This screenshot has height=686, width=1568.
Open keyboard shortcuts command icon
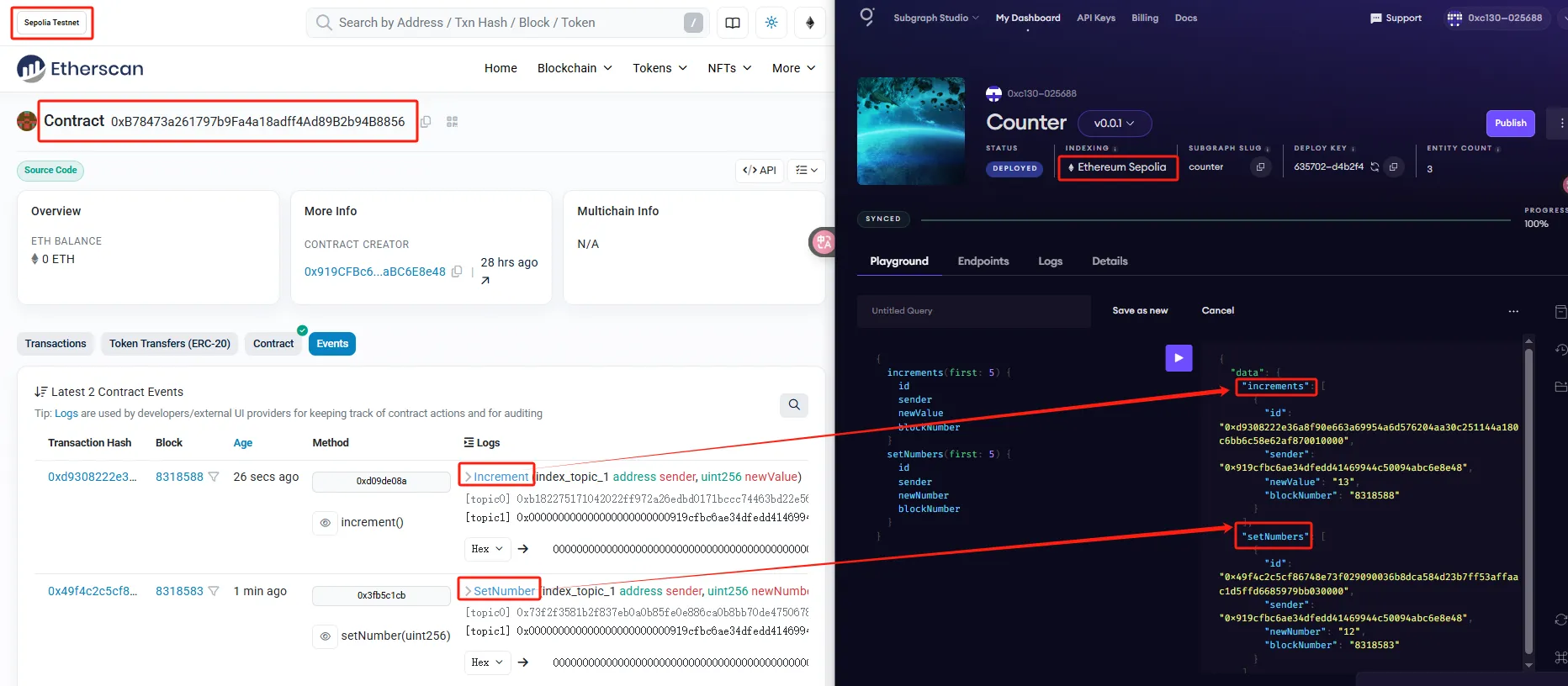click(1560, 657)
